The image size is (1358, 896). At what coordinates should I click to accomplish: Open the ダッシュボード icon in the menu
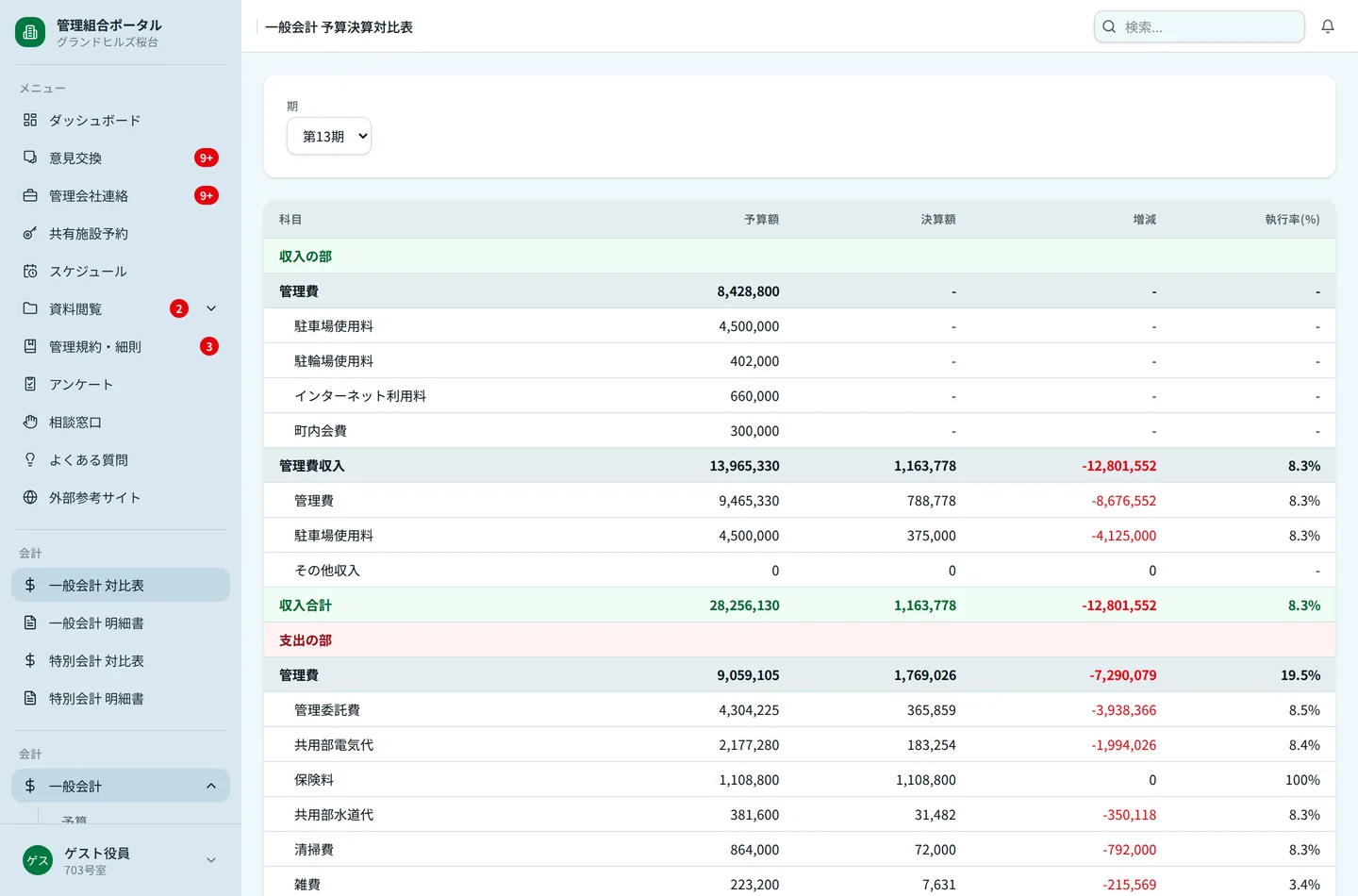pos(30,120)
